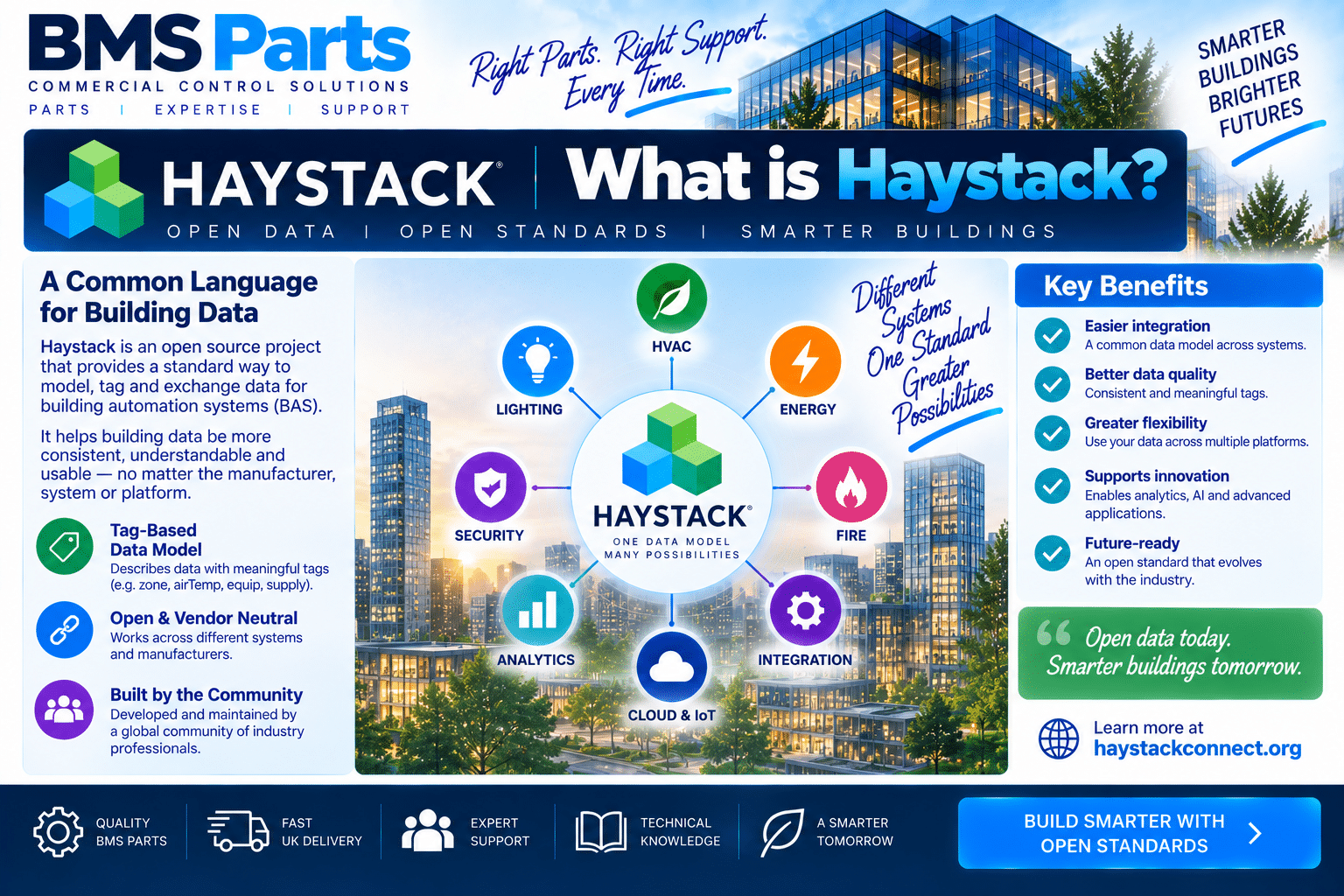Click the 'FAST UK DELIVERY' footer text
1344x896 pixels.
point(322,832)
